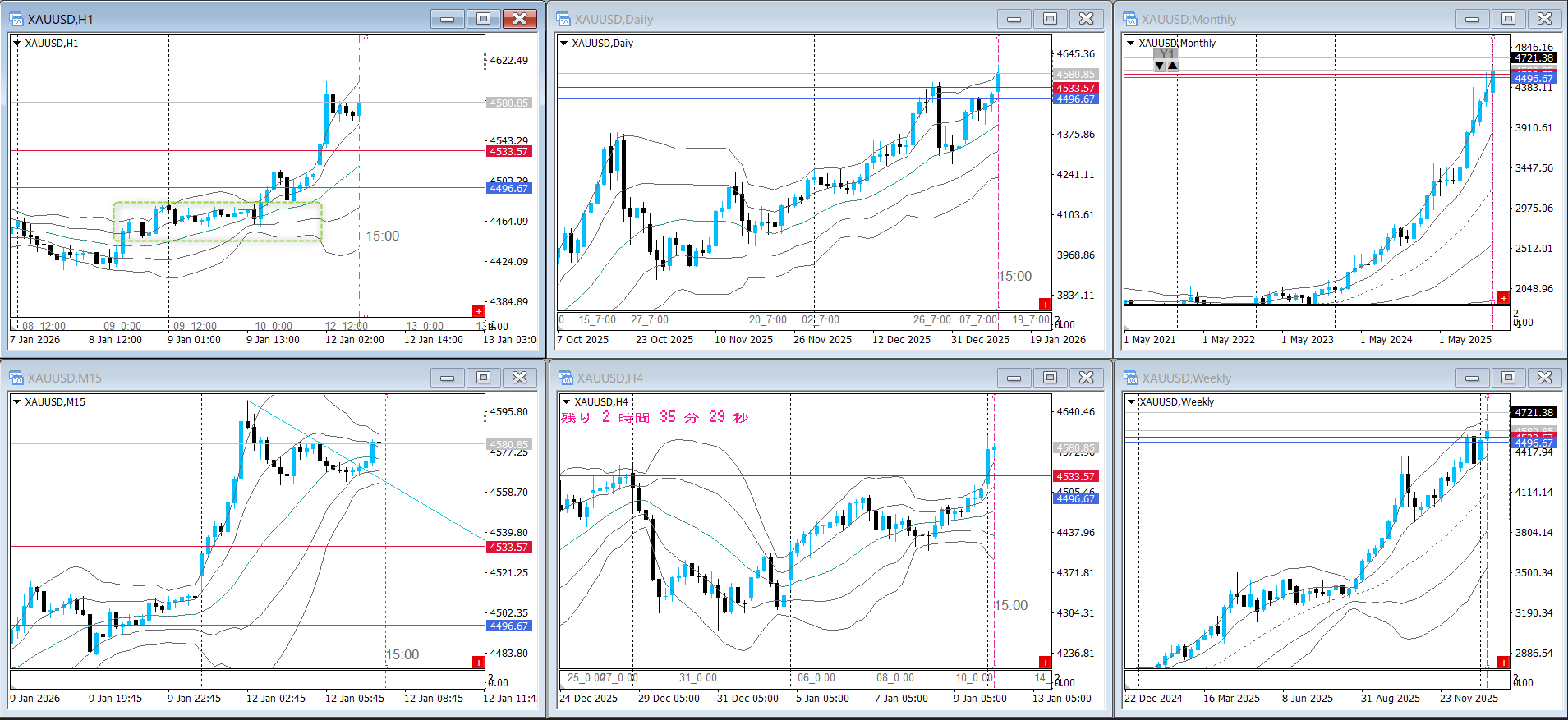1568x720 pixels.
Task: Click the down arrow below Y1 button
Action: pos(1160,66)
